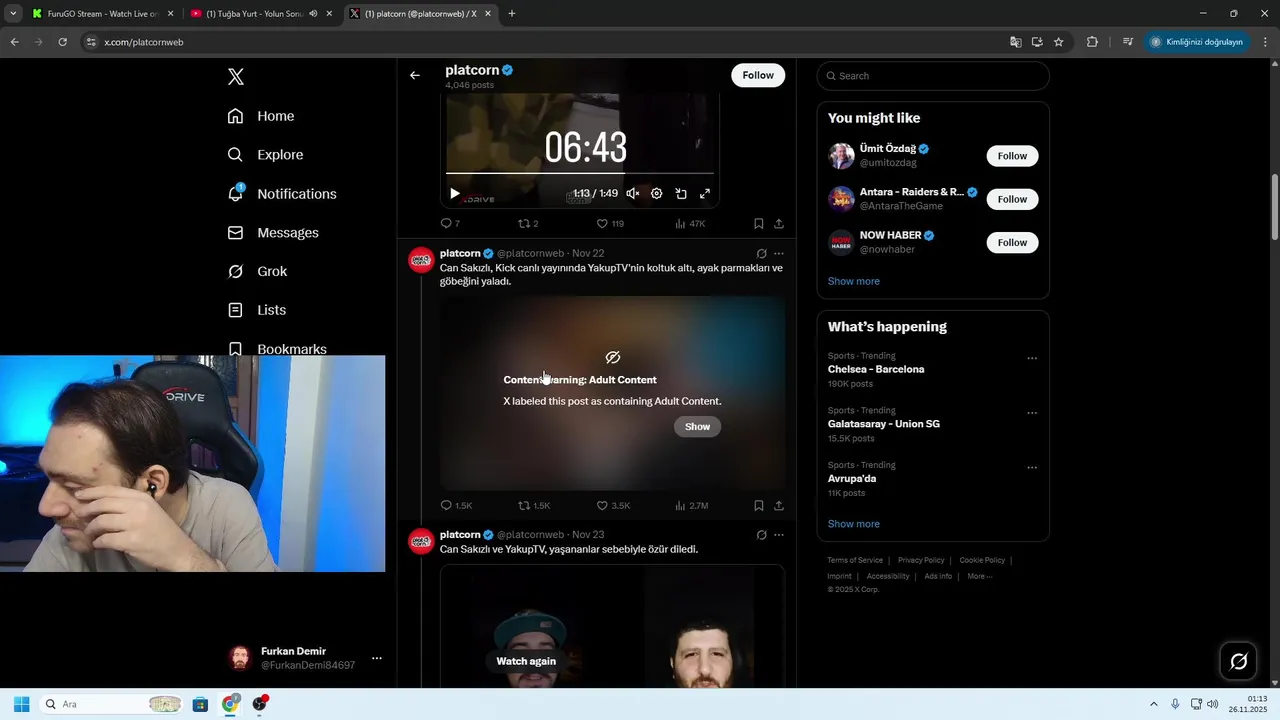
Task: Repost the post with 1.5K reposts
Action: (534, 506)
